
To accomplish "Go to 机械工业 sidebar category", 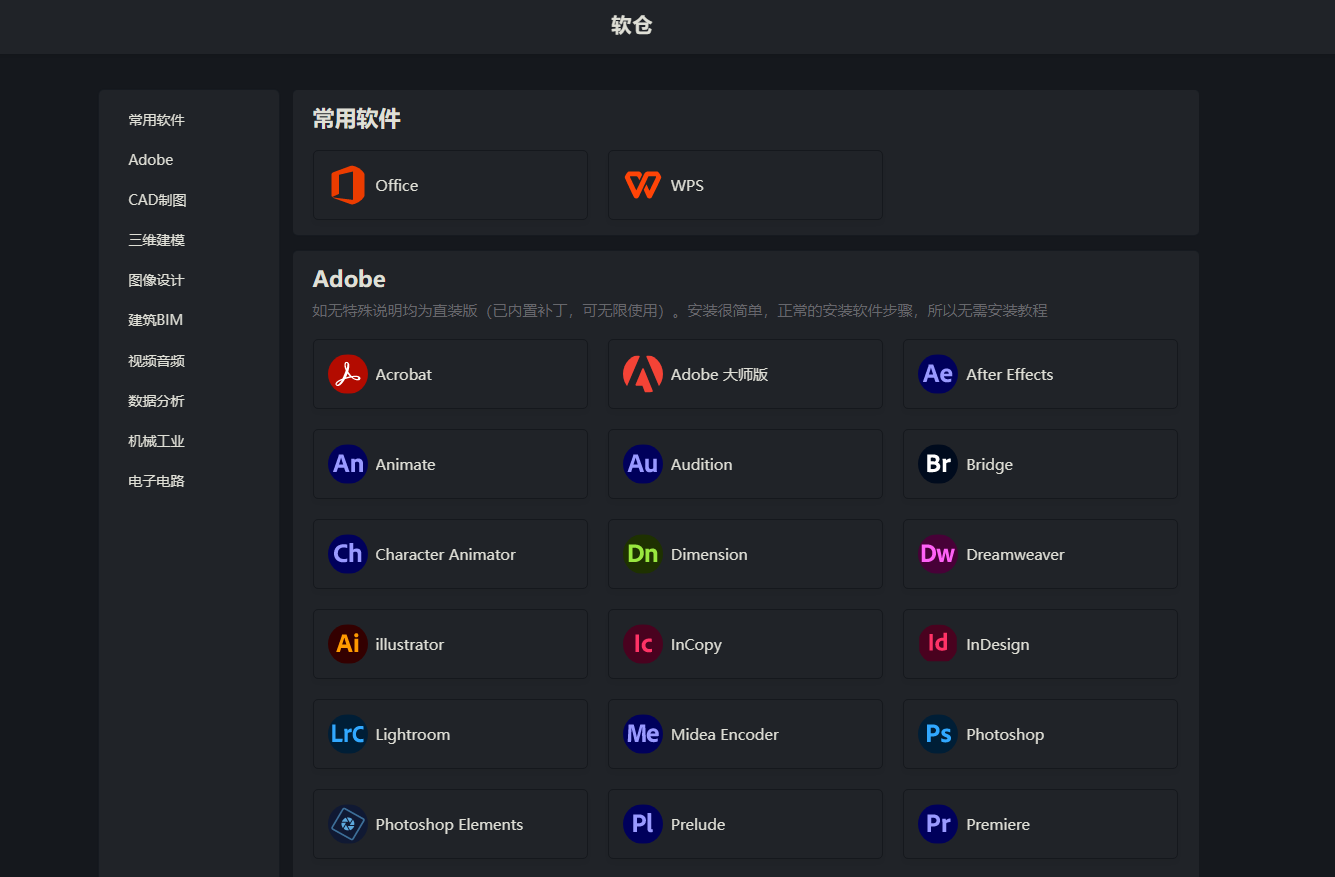I will click(157, 441).
